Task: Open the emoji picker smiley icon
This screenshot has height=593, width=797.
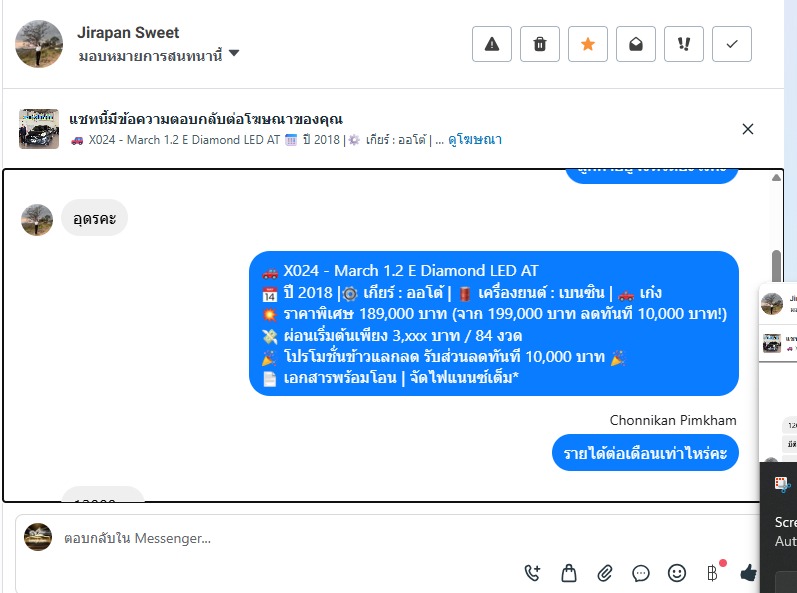Action: tap(677, 573)
